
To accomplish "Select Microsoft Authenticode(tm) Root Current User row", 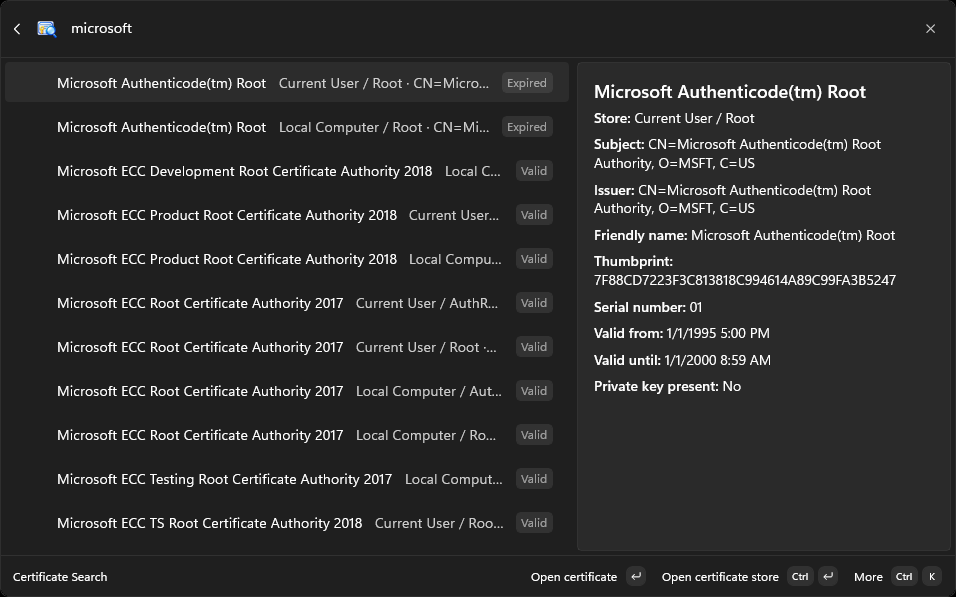I will click(x=287, y=83).
